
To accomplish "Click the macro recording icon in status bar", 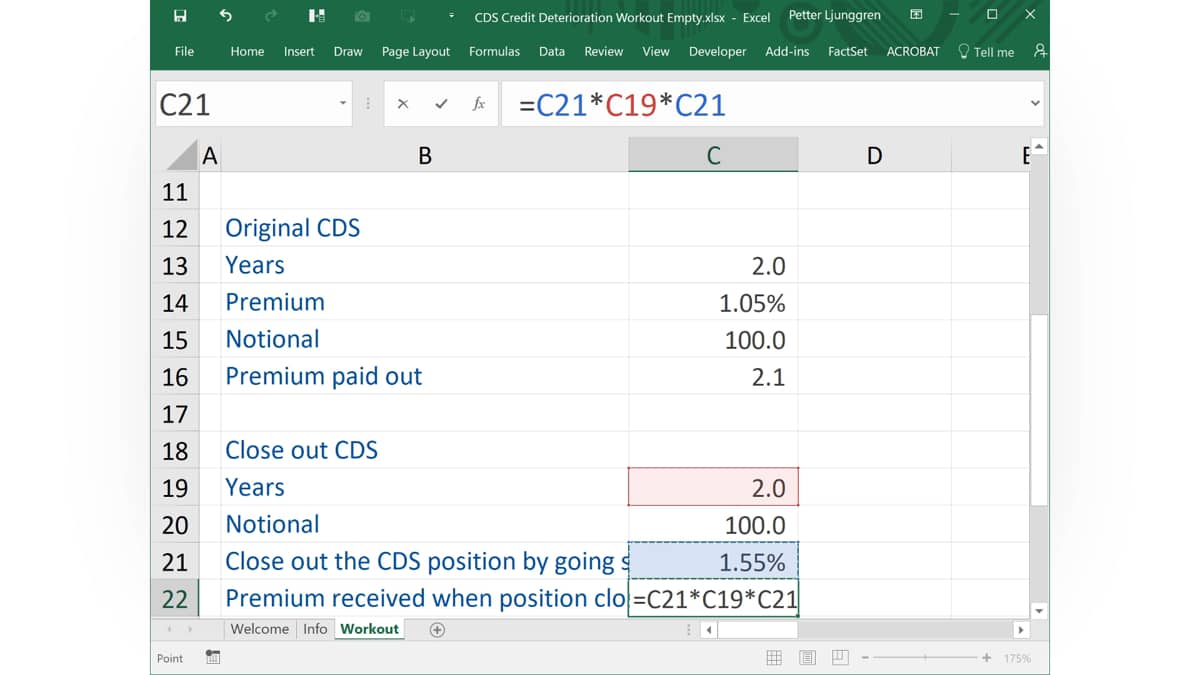I will [213, 657].
